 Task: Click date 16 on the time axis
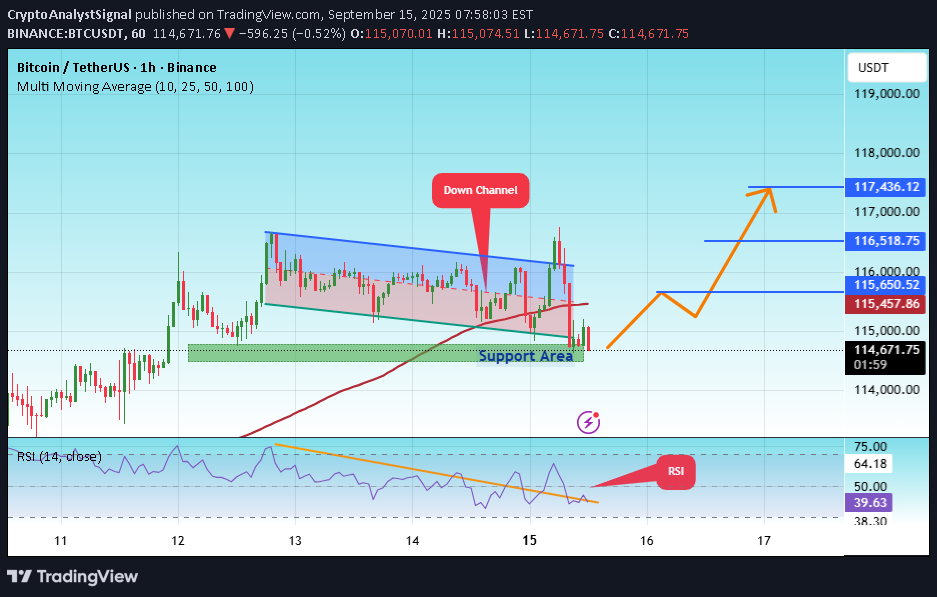tap(647, 541)
